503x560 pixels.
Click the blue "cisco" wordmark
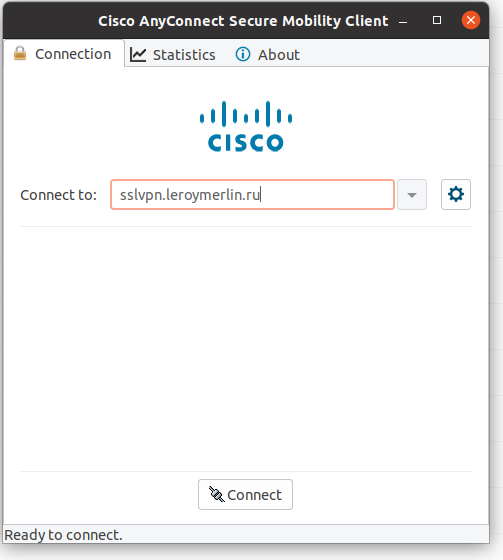coord(246,142)
